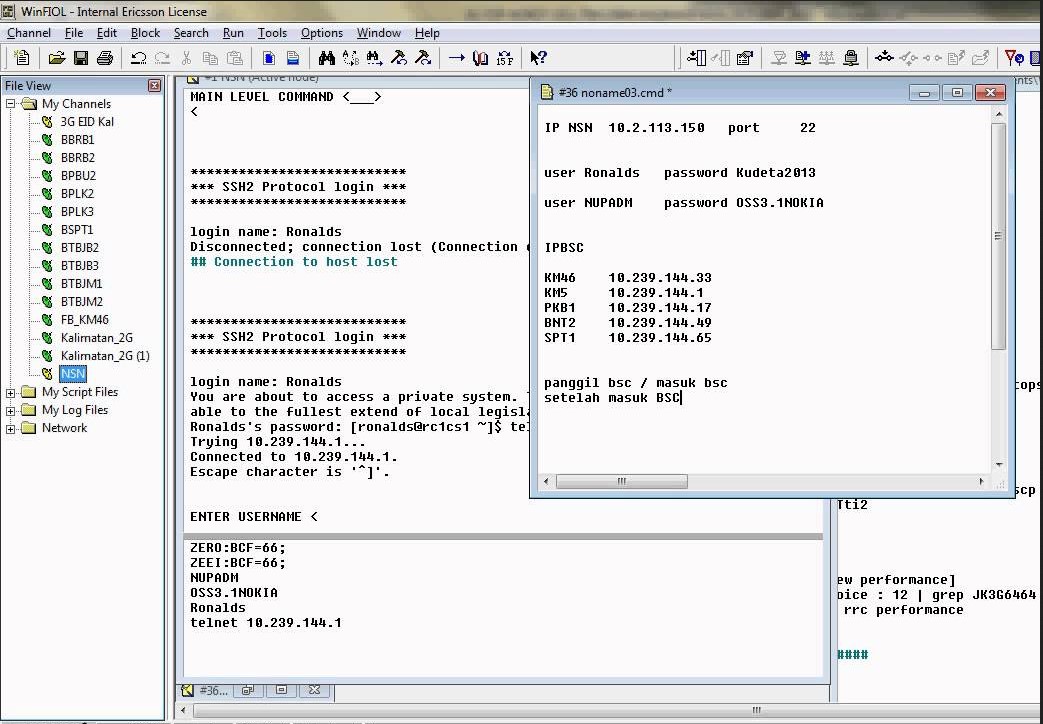Viewport: 1043px width, 724px height.
Task: Open the Options menu
Action: 321,32
